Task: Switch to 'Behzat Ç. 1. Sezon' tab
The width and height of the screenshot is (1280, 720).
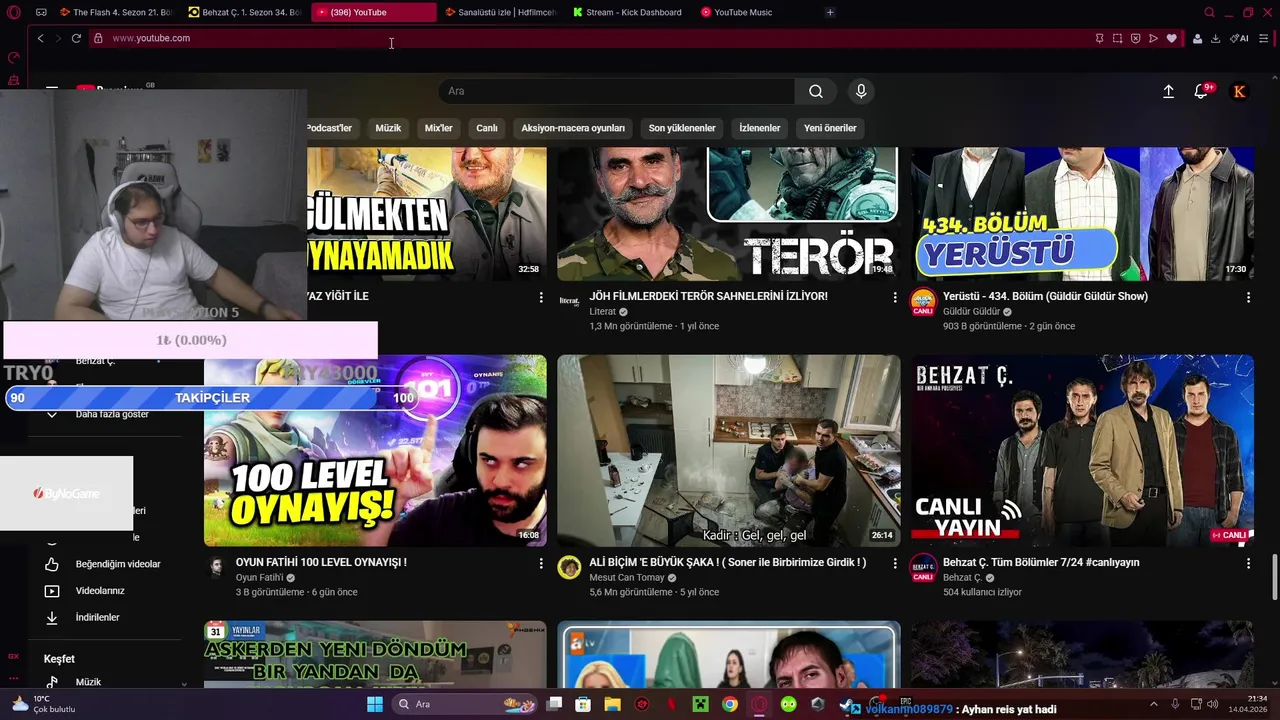Action: 246,12
